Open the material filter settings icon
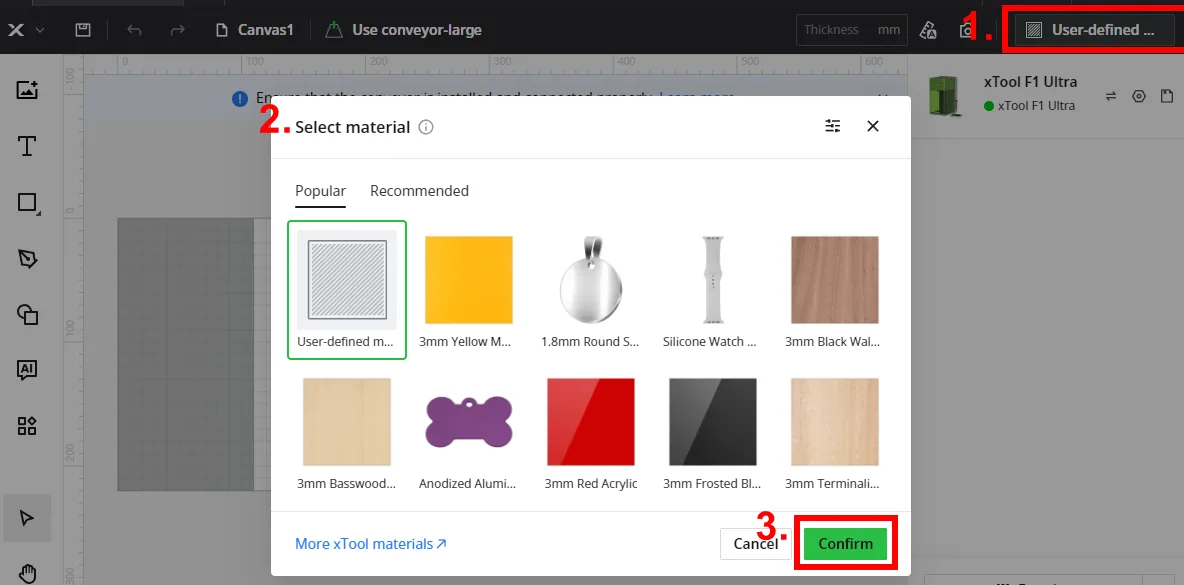The image size is (1184, 585). point(833,126)
